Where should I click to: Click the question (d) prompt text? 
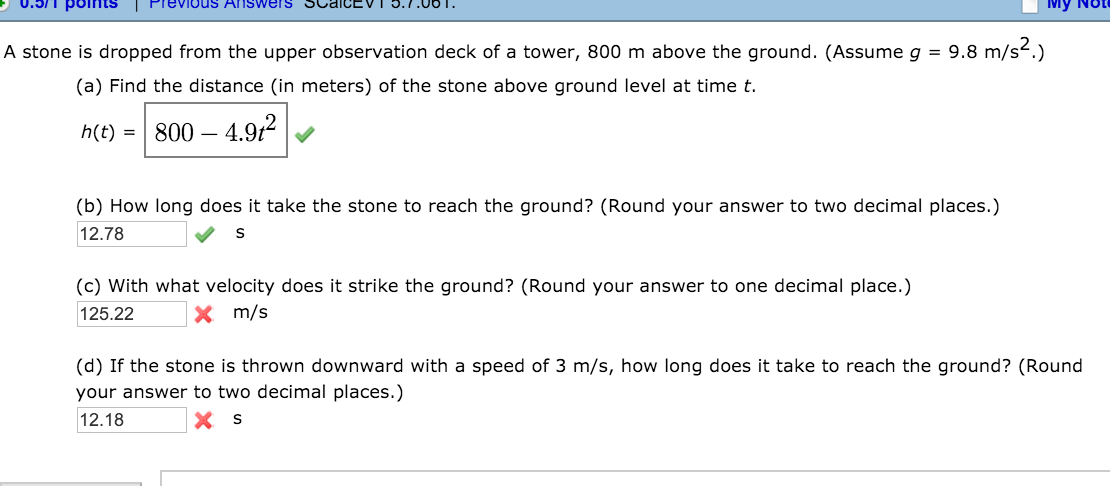click(579, 378)
